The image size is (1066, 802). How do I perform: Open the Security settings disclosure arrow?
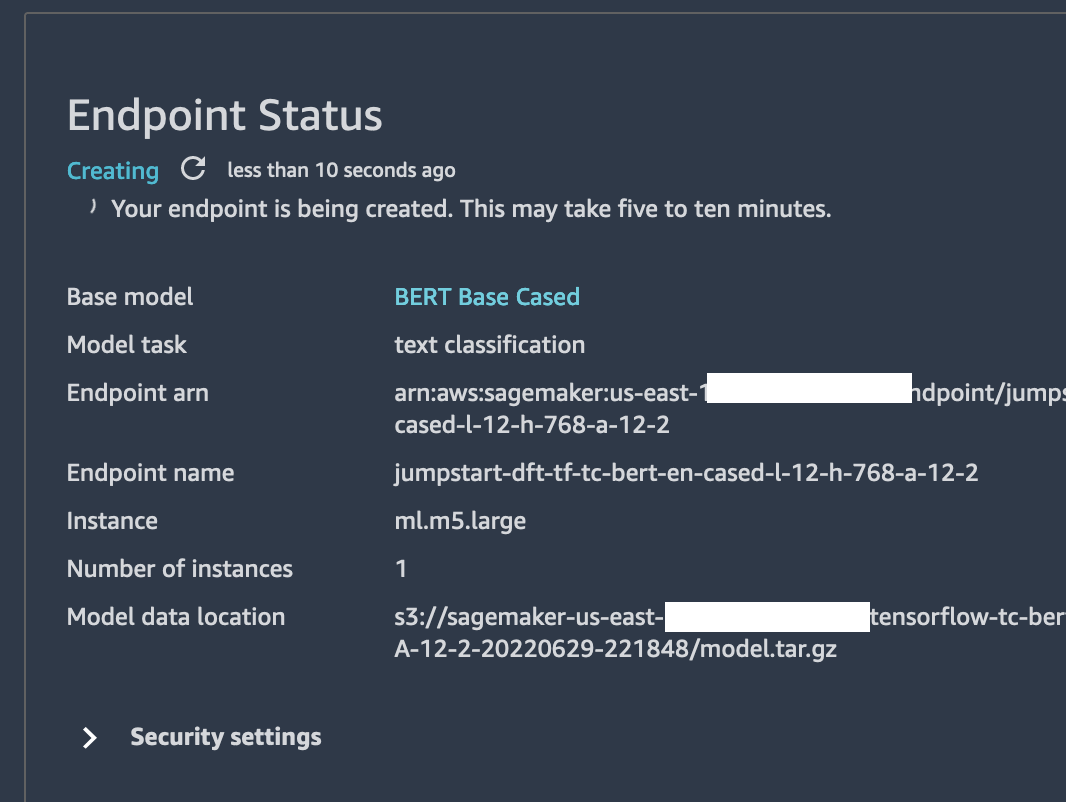click(88, 737)
